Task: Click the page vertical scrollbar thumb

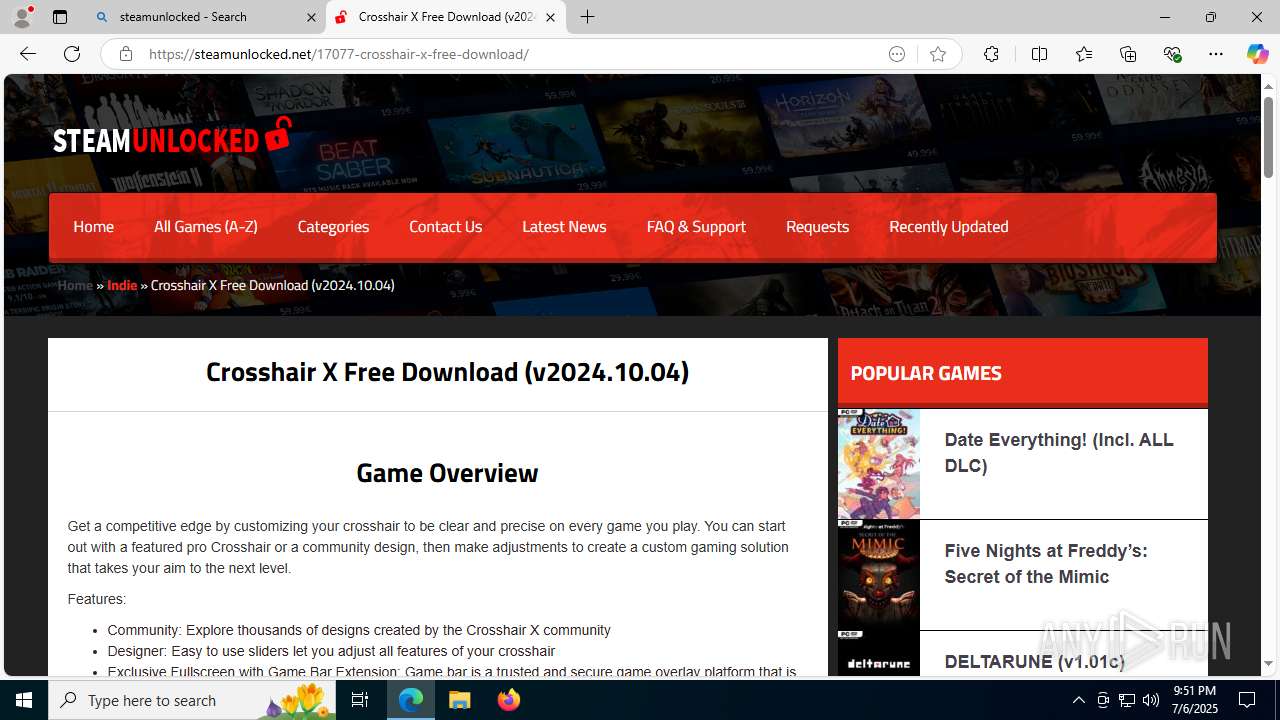Action: click(x=1268, y=138)
